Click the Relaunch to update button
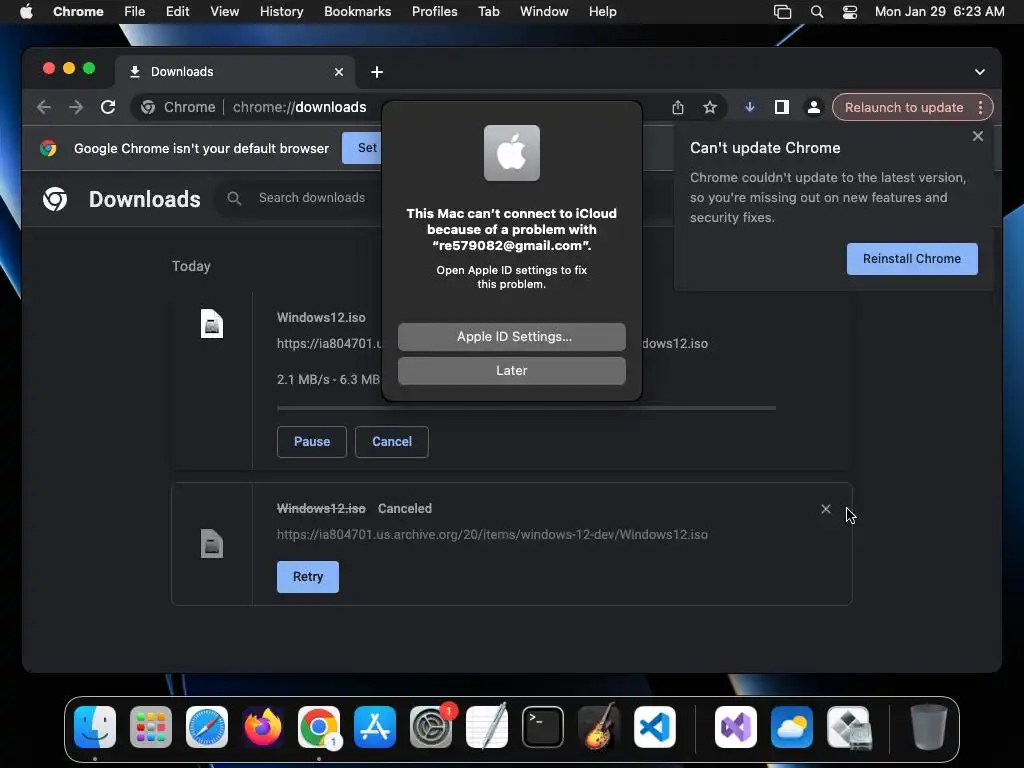This screenshot has height=768, width=1024. pos(904,107)
